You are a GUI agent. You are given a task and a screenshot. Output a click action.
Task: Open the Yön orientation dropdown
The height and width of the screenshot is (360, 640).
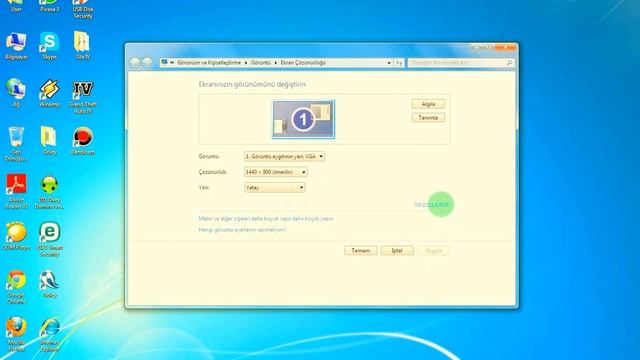click(274, 188)
